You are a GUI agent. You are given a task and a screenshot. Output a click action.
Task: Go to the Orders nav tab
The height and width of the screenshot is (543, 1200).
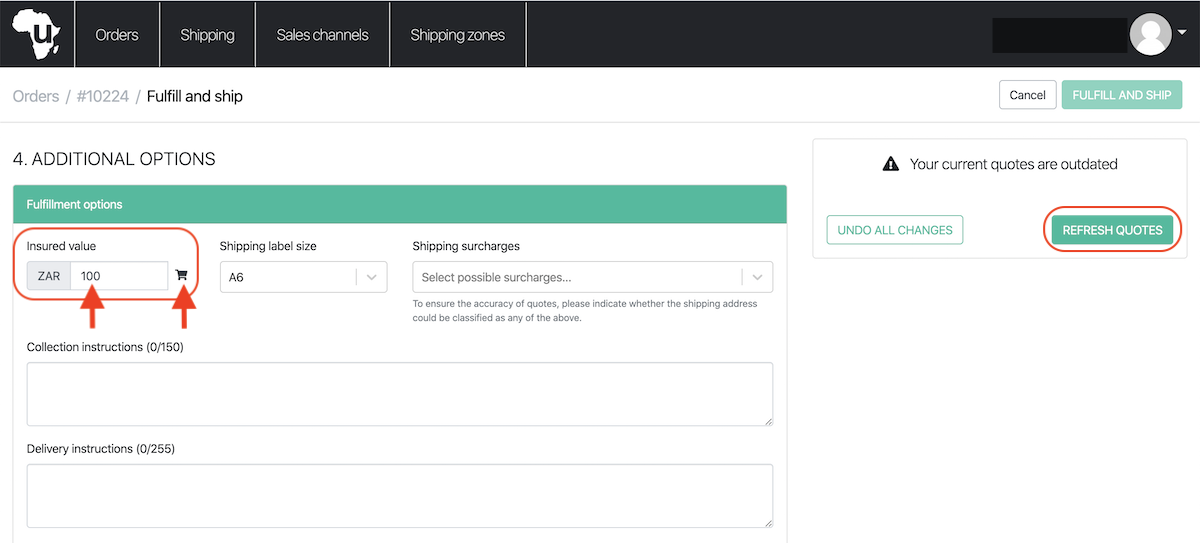pos(117,35)
